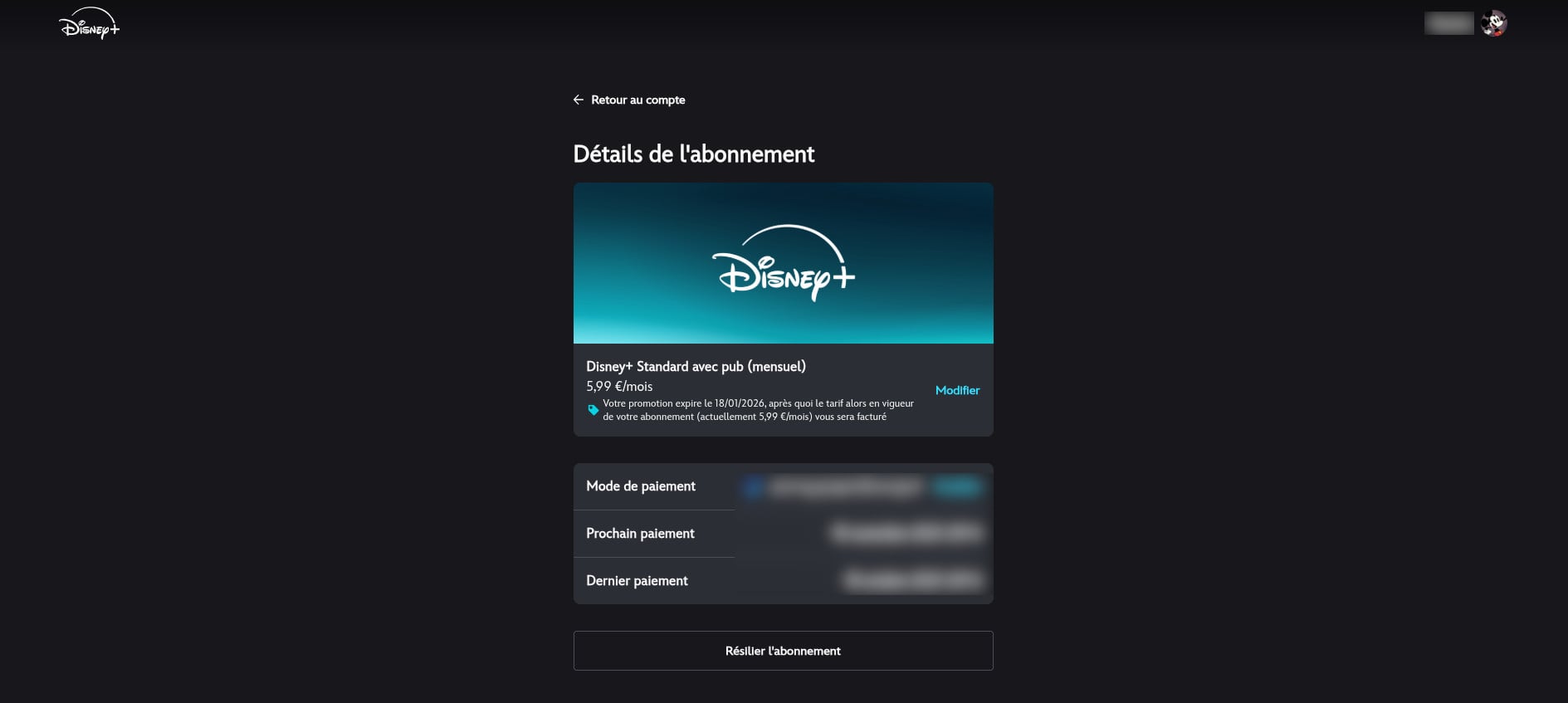Go back via Retour au compte link

point(637,100)
